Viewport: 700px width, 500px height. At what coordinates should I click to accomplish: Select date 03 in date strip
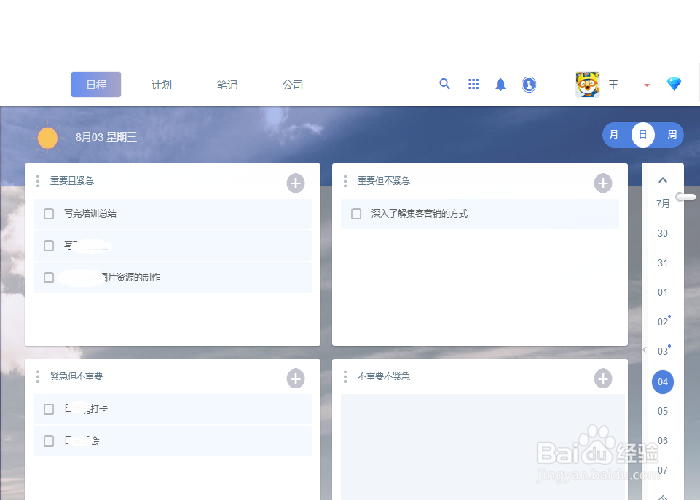coord(663,351)
